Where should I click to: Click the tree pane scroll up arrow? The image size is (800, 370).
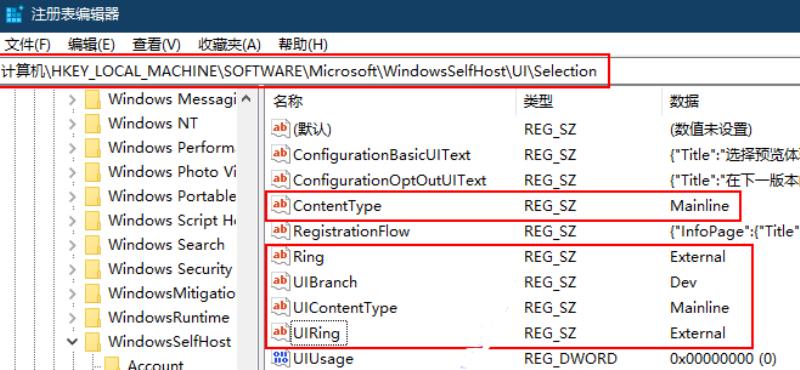(x=246, y=99)
